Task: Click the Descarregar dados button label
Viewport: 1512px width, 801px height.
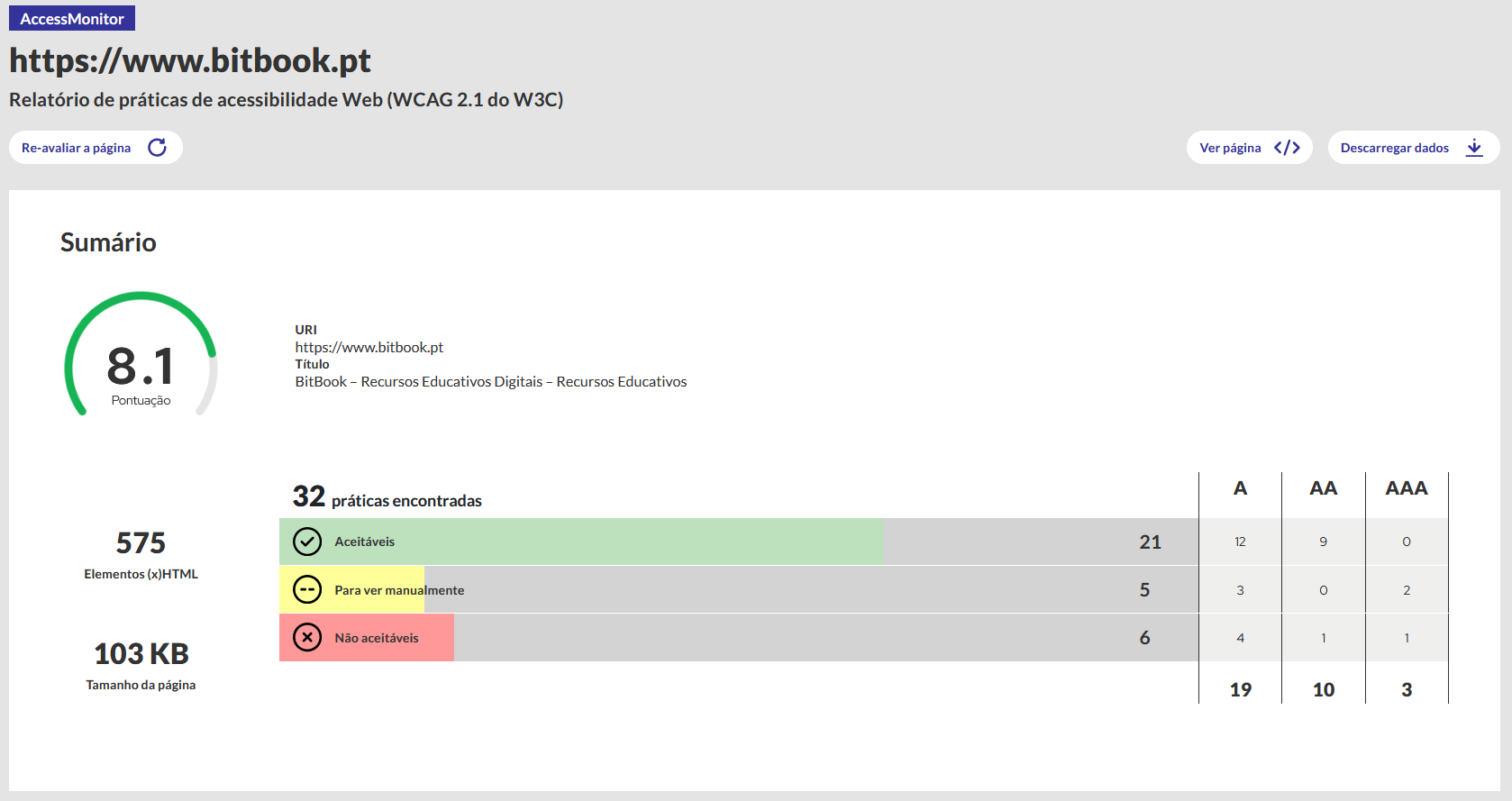Action: tap(1394, 148)
